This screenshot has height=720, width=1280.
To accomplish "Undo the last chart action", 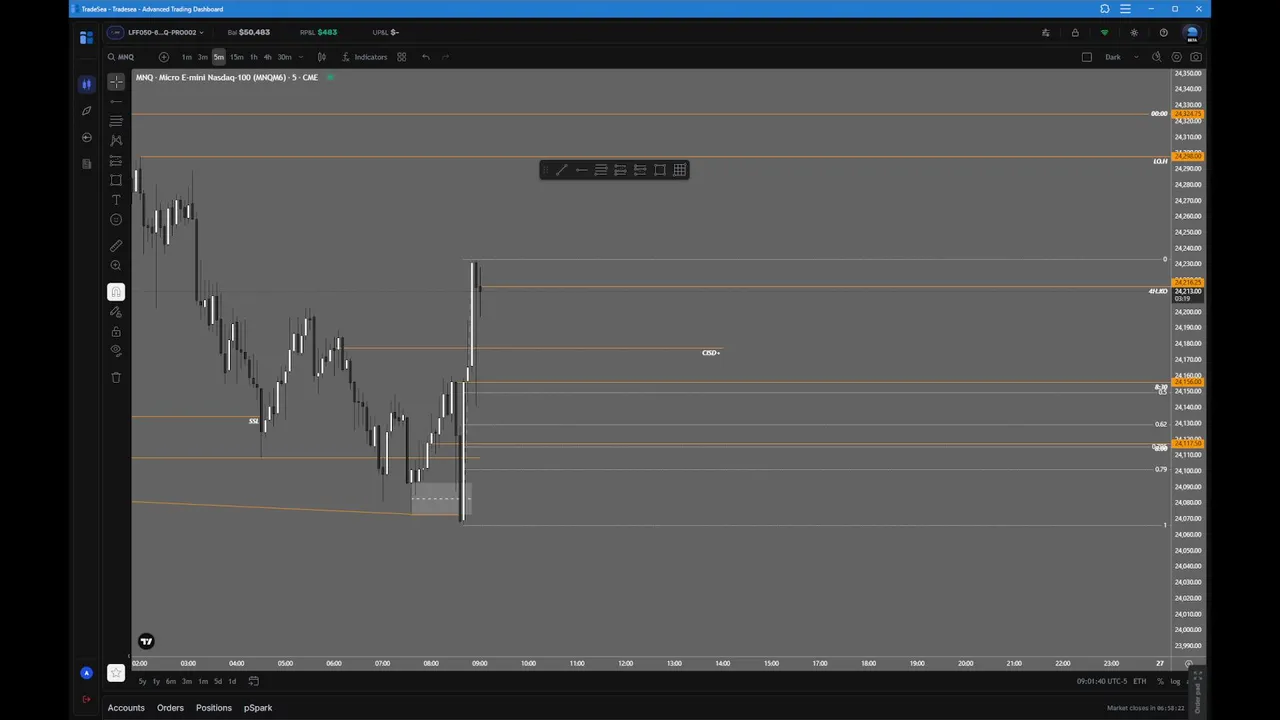I will (x=426, y=57).
